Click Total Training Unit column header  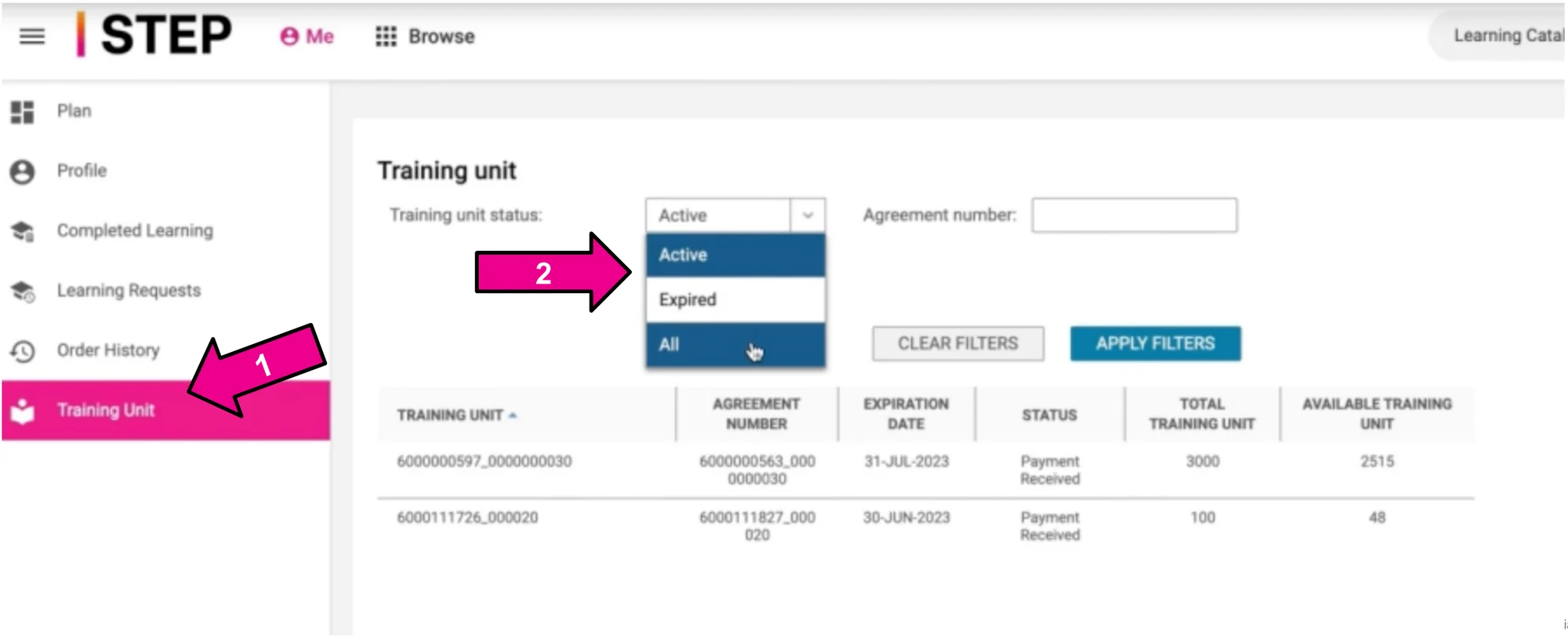coord(1202,414)
